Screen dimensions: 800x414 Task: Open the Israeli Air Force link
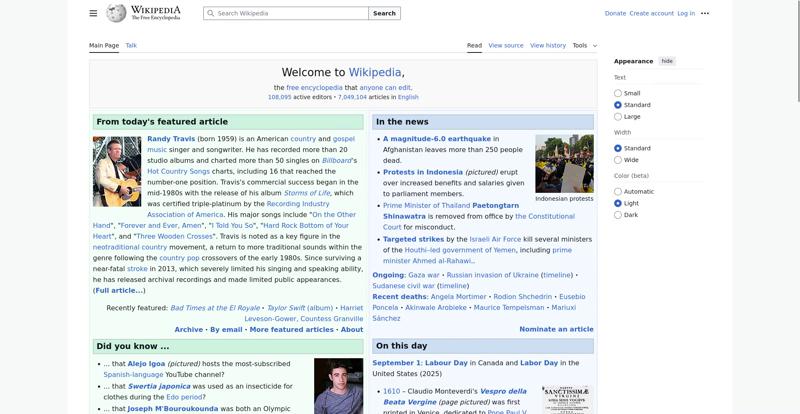click(495, 239)
